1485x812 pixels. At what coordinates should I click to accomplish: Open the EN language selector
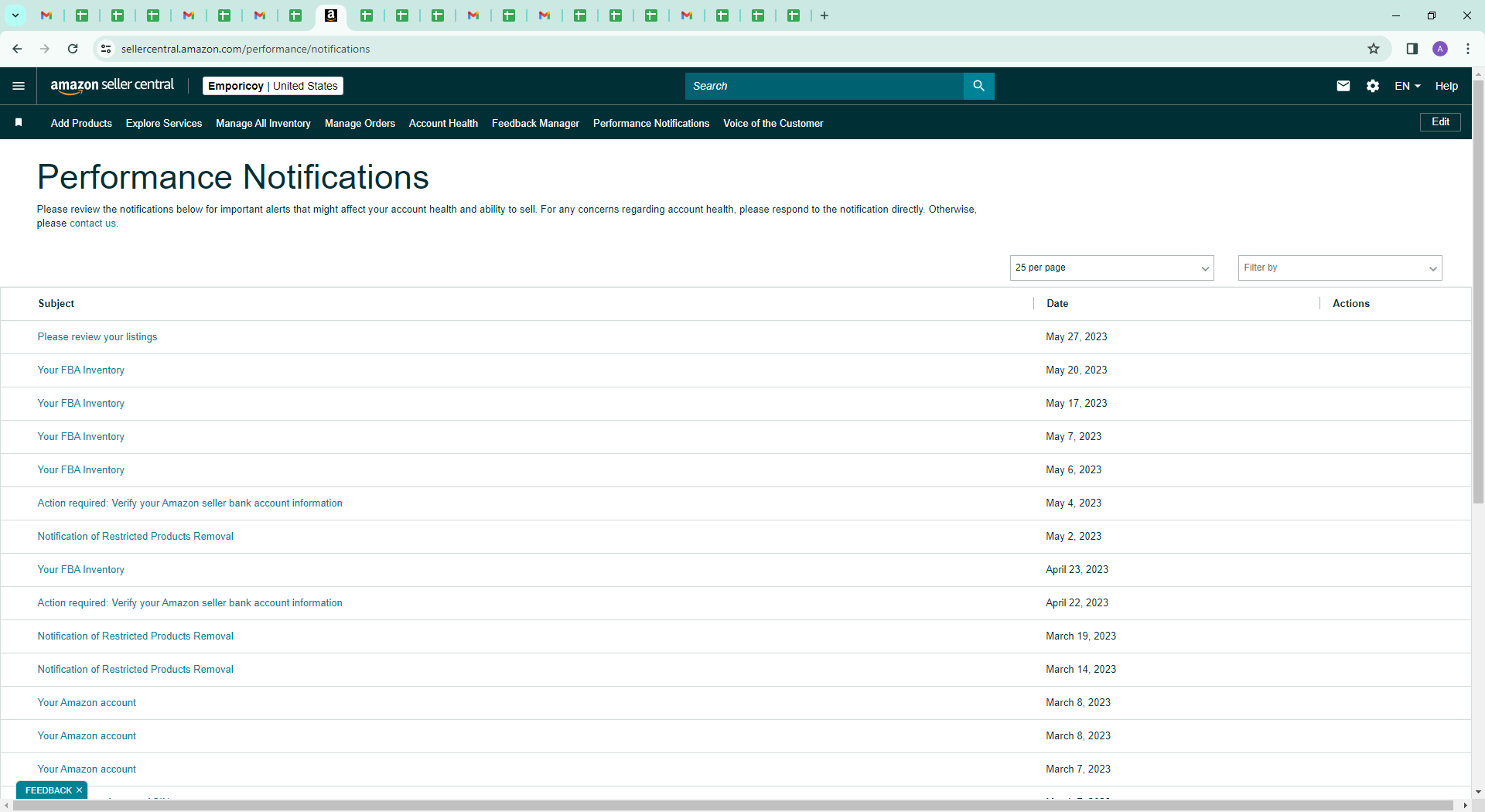tap(1407, 86)
